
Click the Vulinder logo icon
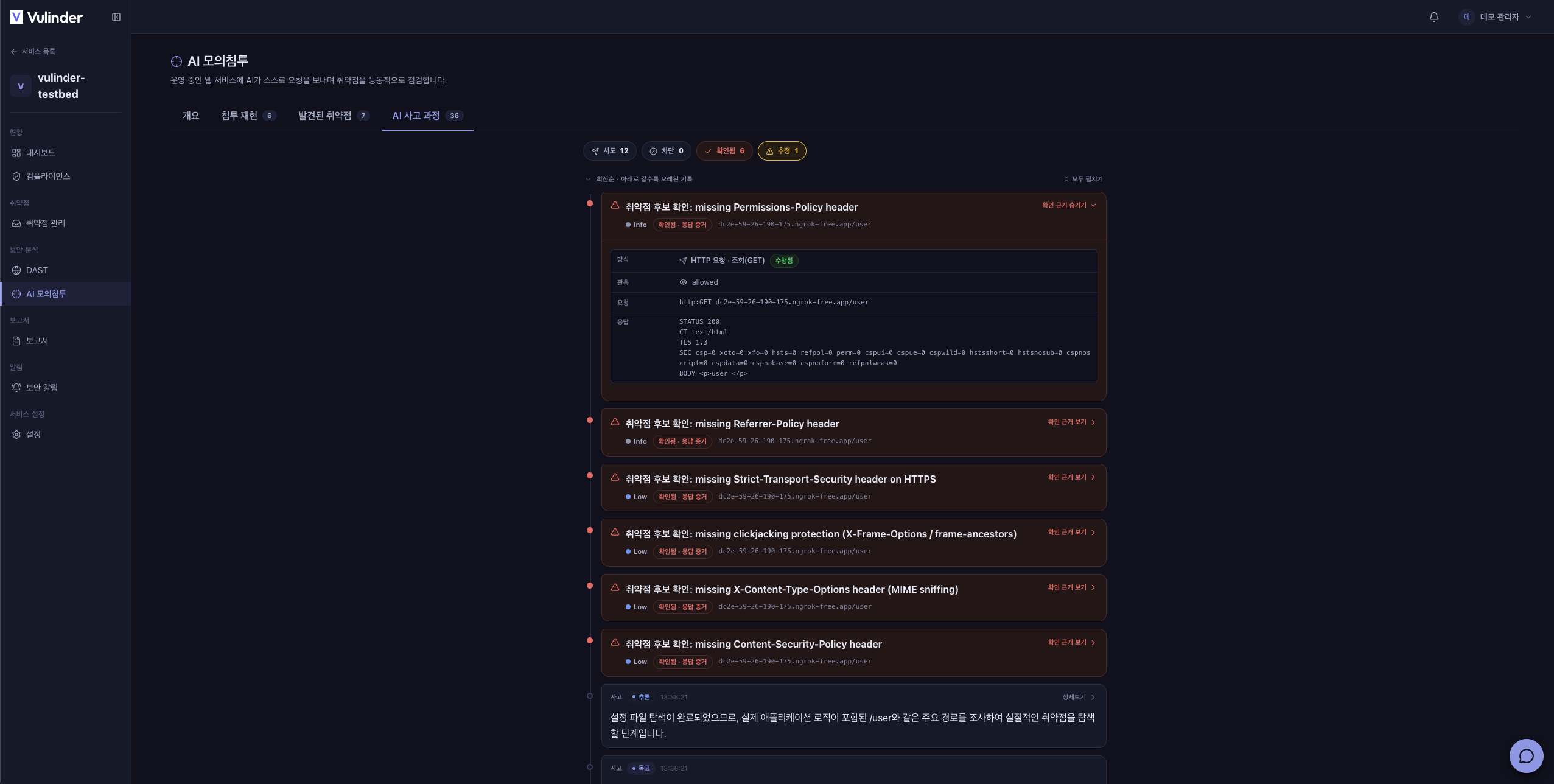click(16, 17)
